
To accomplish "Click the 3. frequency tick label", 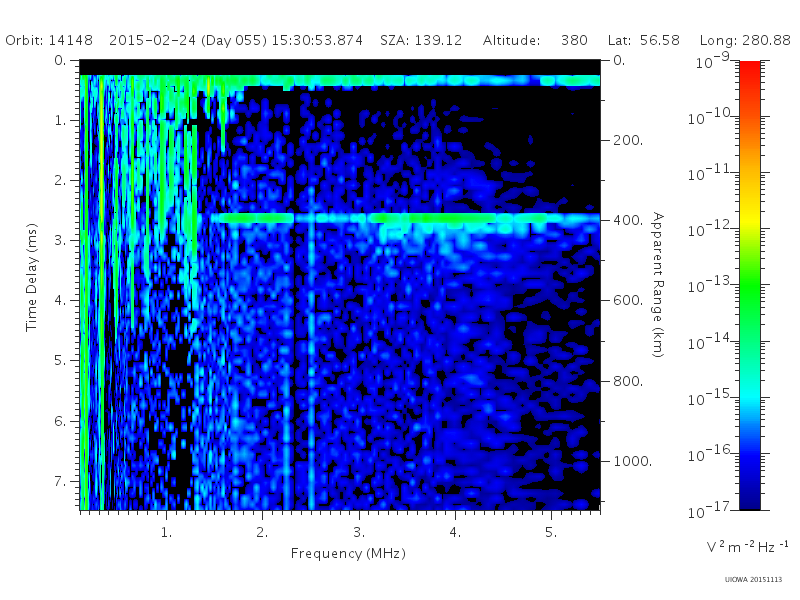I will pyautogui.click(x=359, y=532).
